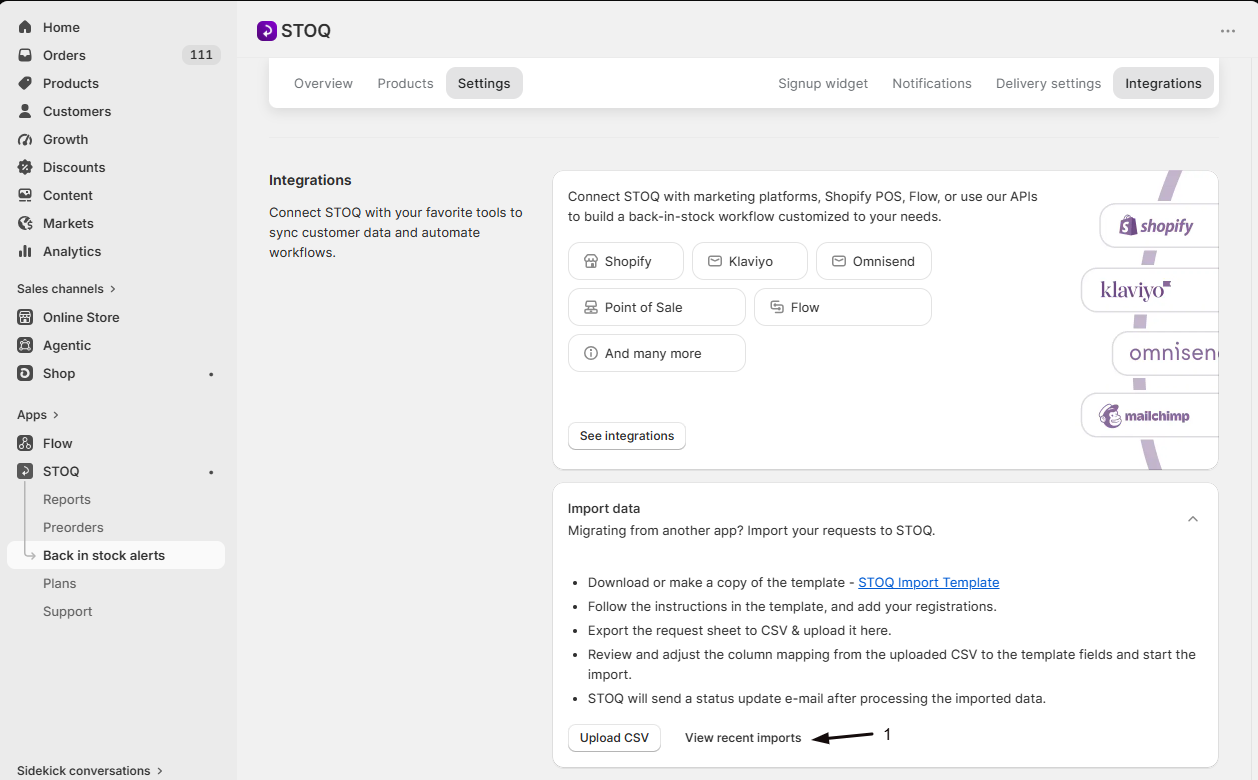
Task: Click View recent imports
Action: click(x=743, y=738)
